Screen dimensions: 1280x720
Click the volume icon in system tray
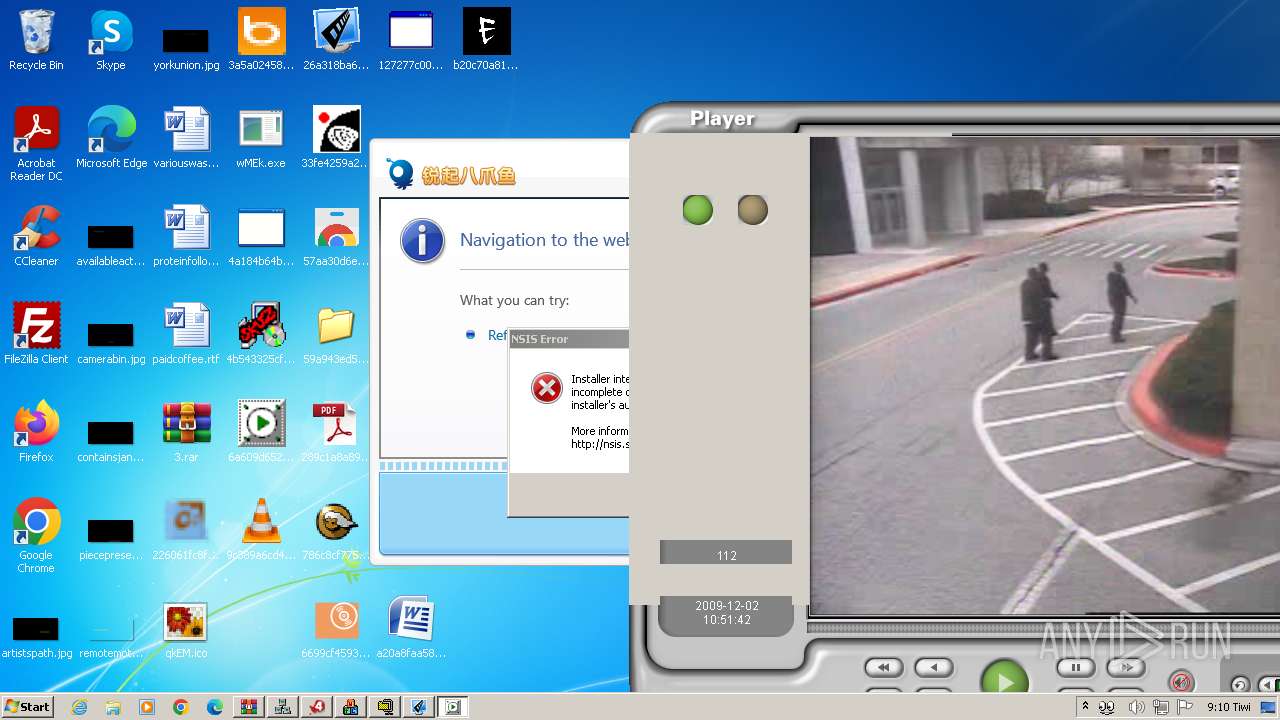pyautogui.click(x=1137, y=707)
